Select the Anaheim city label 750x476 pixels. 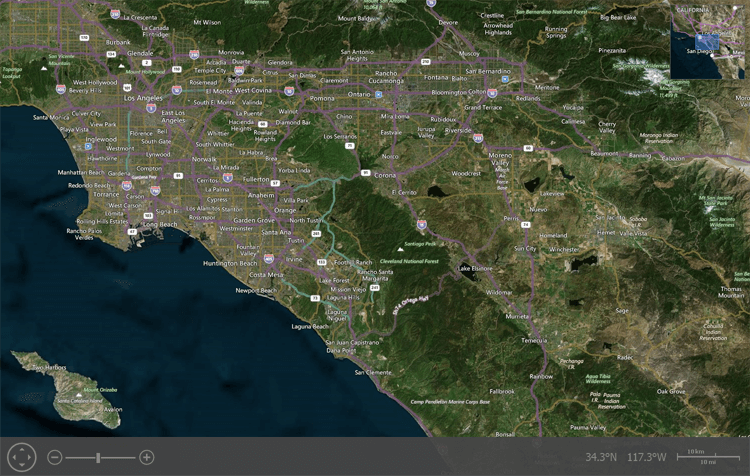[261, 195]
